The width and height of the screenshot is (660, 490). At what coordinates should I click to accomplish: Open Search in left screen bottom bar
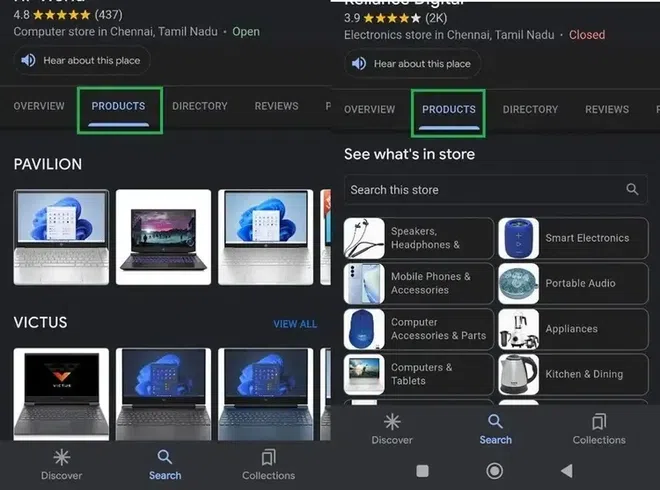click(165, 464)
